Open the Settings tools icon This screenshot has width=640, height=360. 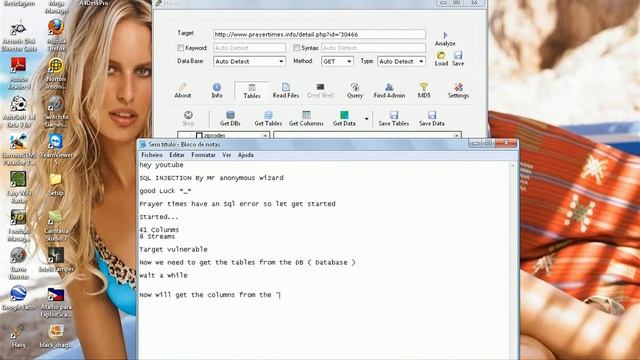(x=458, y=87)
